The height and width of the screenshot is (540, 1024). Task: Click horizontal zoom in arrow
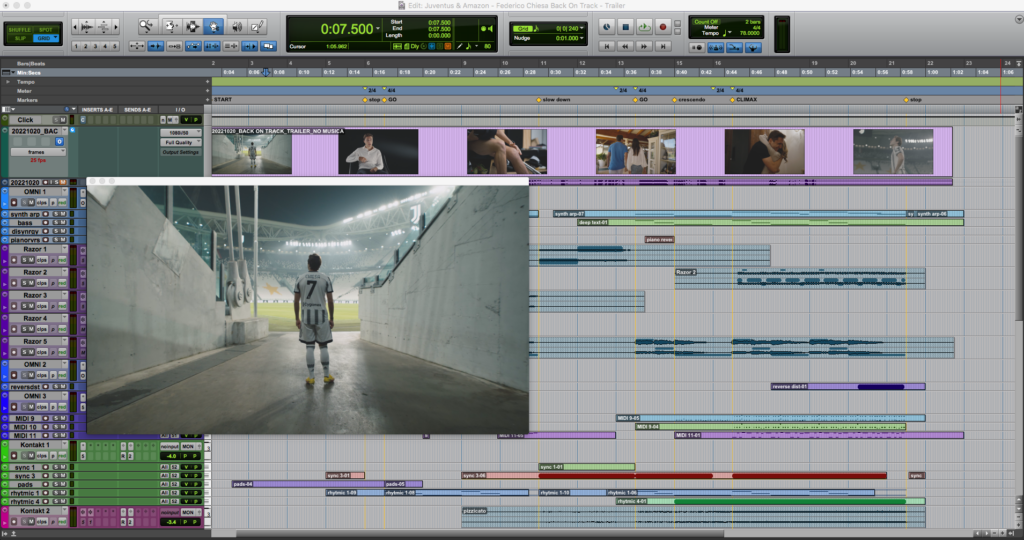click(116, 27)
